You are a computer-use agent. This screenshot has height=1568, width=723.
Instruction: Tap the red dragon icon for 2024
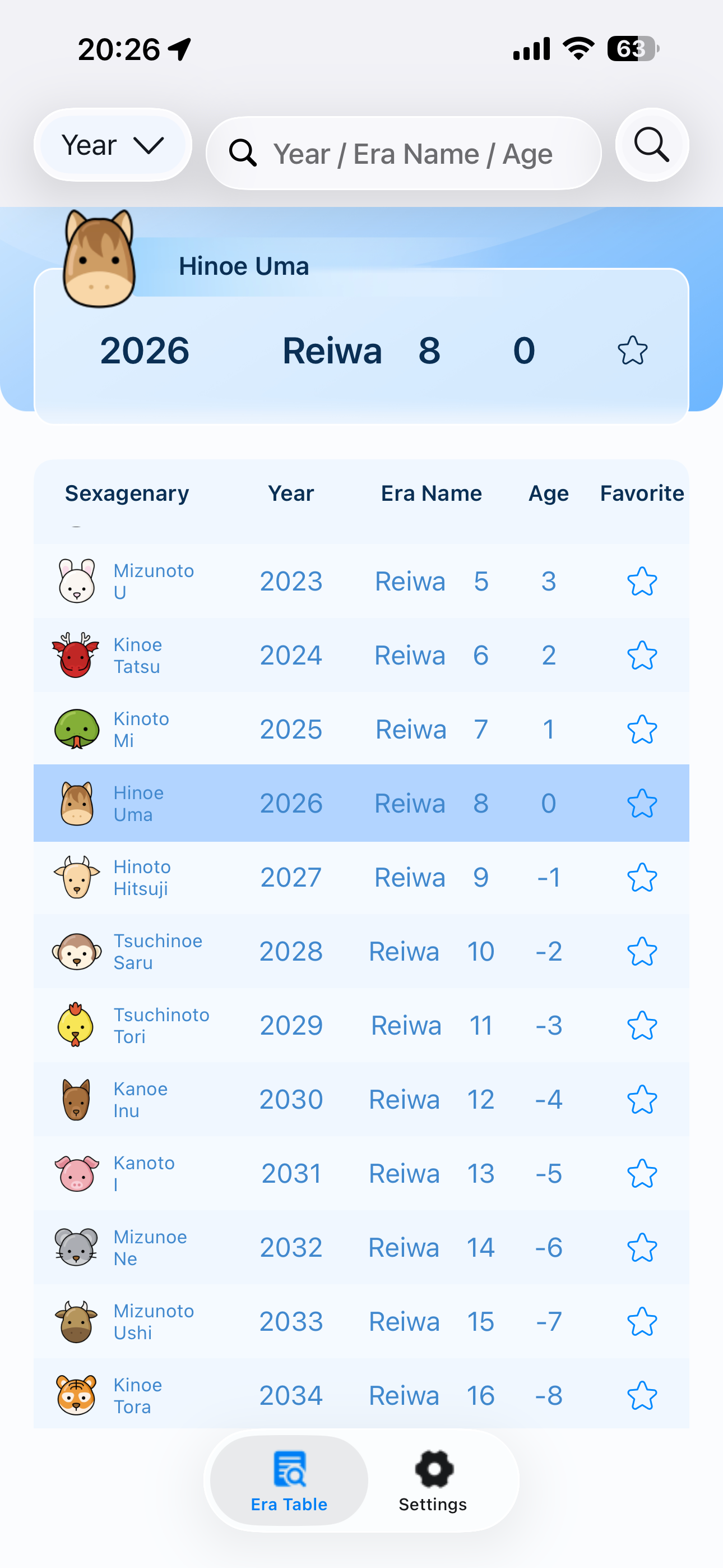click(x=76, y=656)
